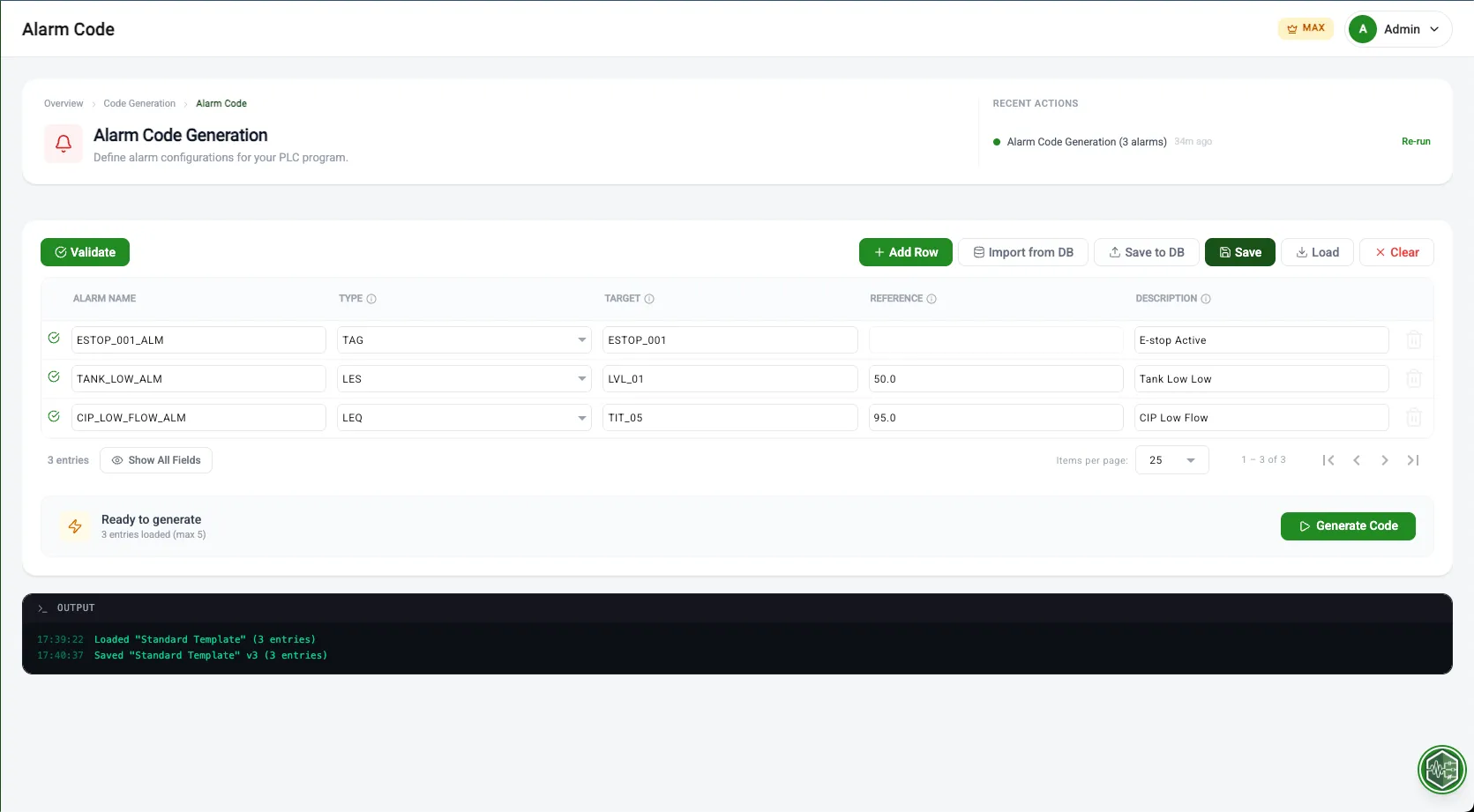The height and width of the screenshot is (812, 1474).
Task: Edit the TANK_LOW_ALM alarm name field
Action: 198,379
